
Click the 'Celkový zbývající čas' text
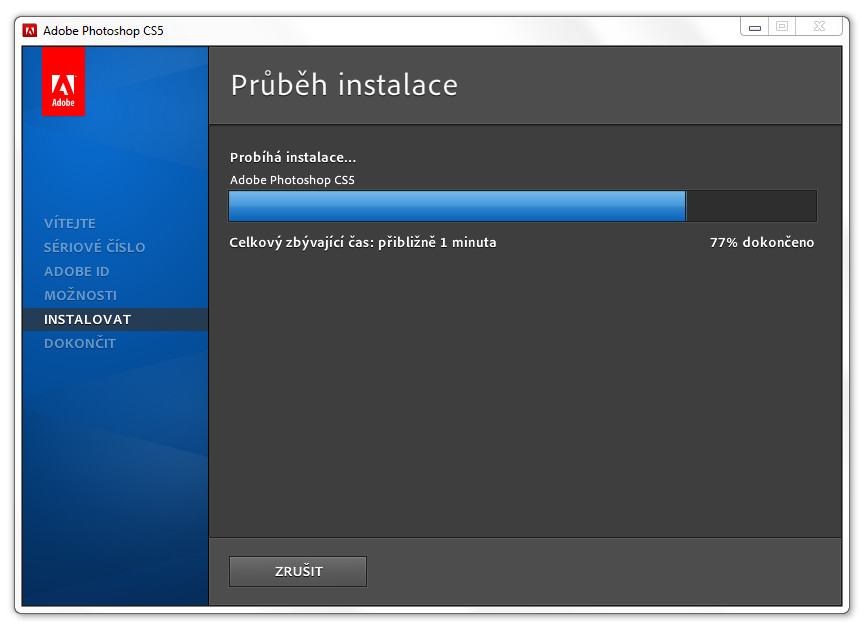[x=363, y=242]
